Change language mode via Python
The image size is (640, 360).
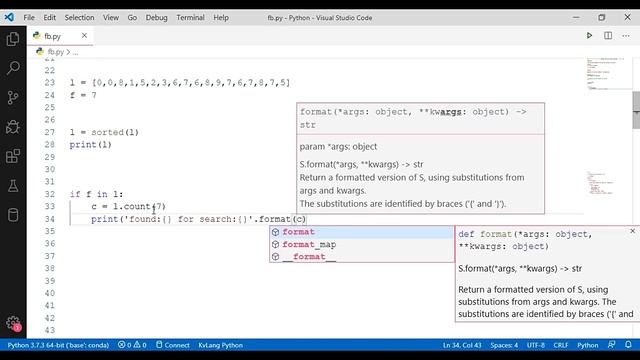[x=587, y=345]
